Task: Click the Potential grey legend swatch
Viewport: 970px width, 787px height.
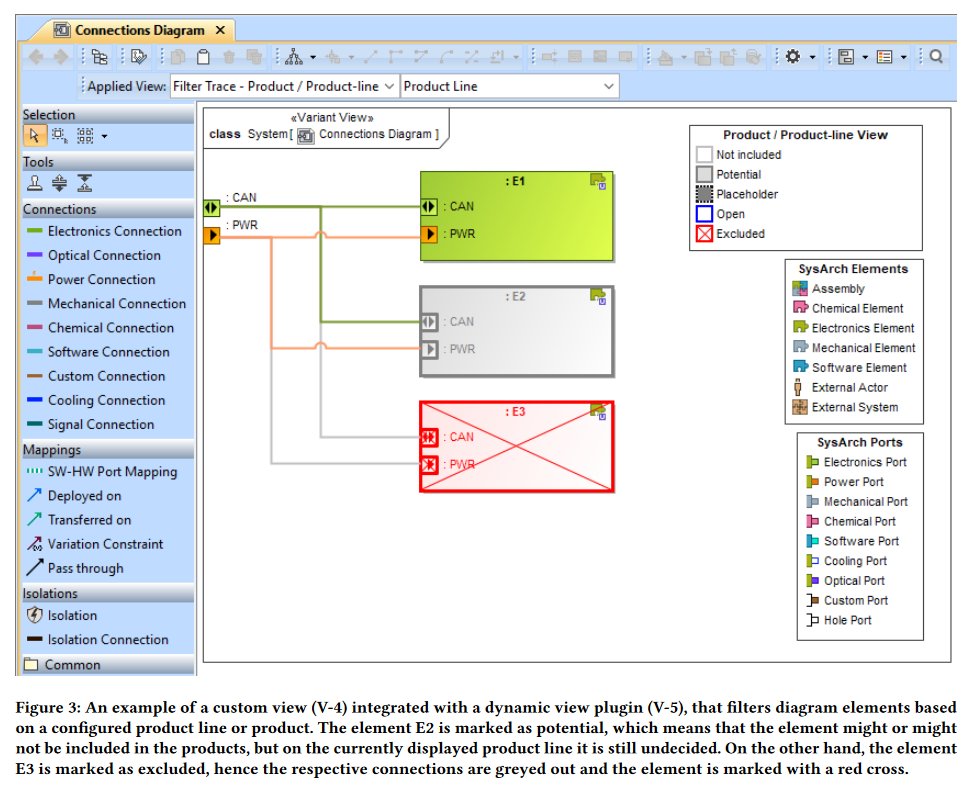Action: click(x=704, y=174)
